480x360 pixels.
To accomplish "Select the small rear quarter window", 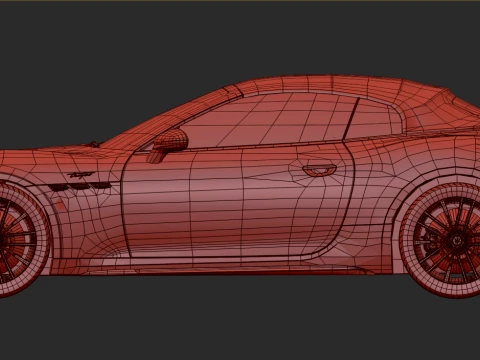I will click(375, 118).
